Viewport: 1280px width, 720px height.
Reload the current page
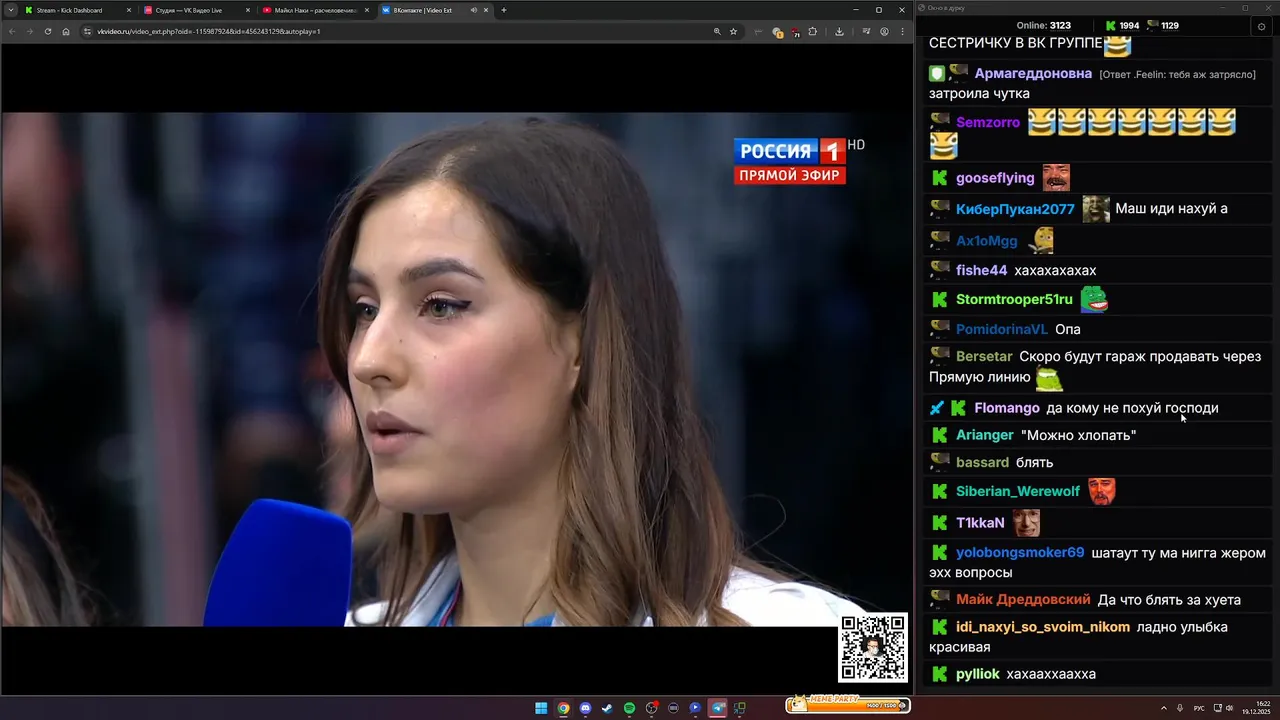click(48, 31)
